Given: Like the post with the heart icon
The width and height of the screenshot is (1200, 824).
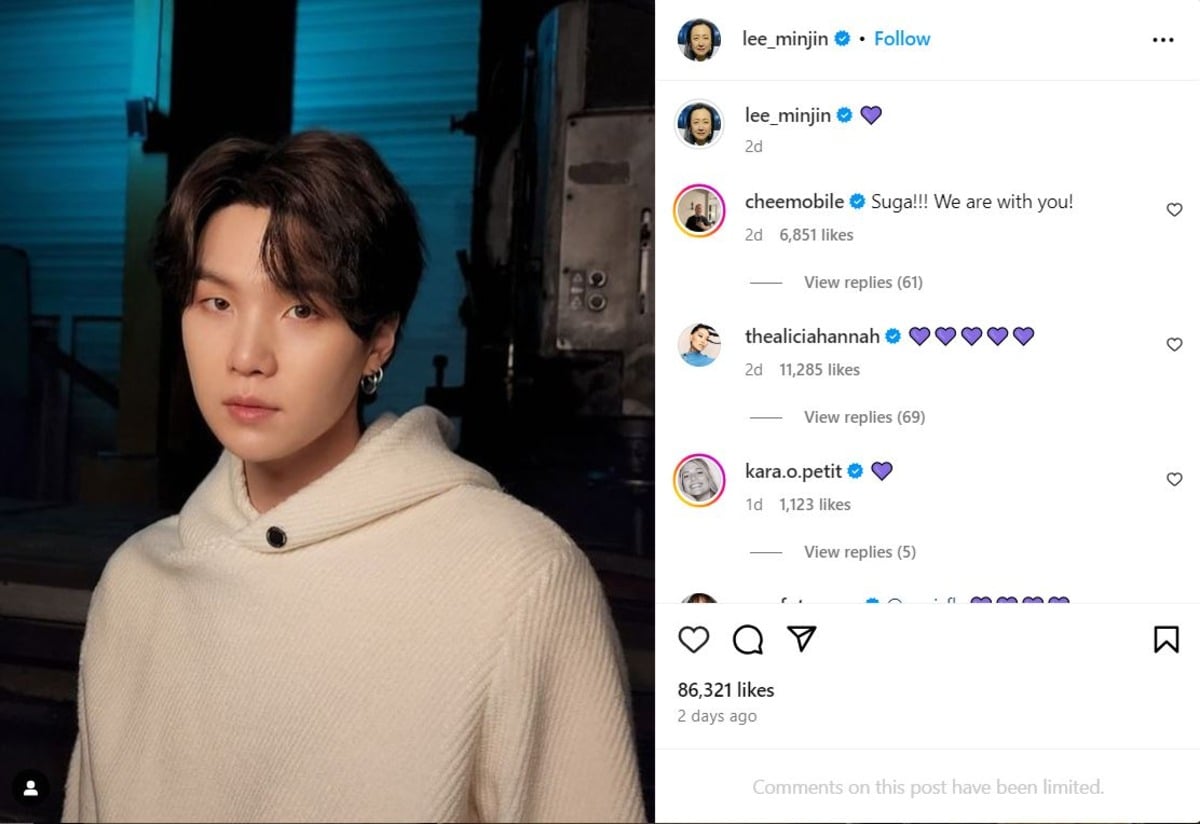Looking at the screenshot, I should point(693,640).
